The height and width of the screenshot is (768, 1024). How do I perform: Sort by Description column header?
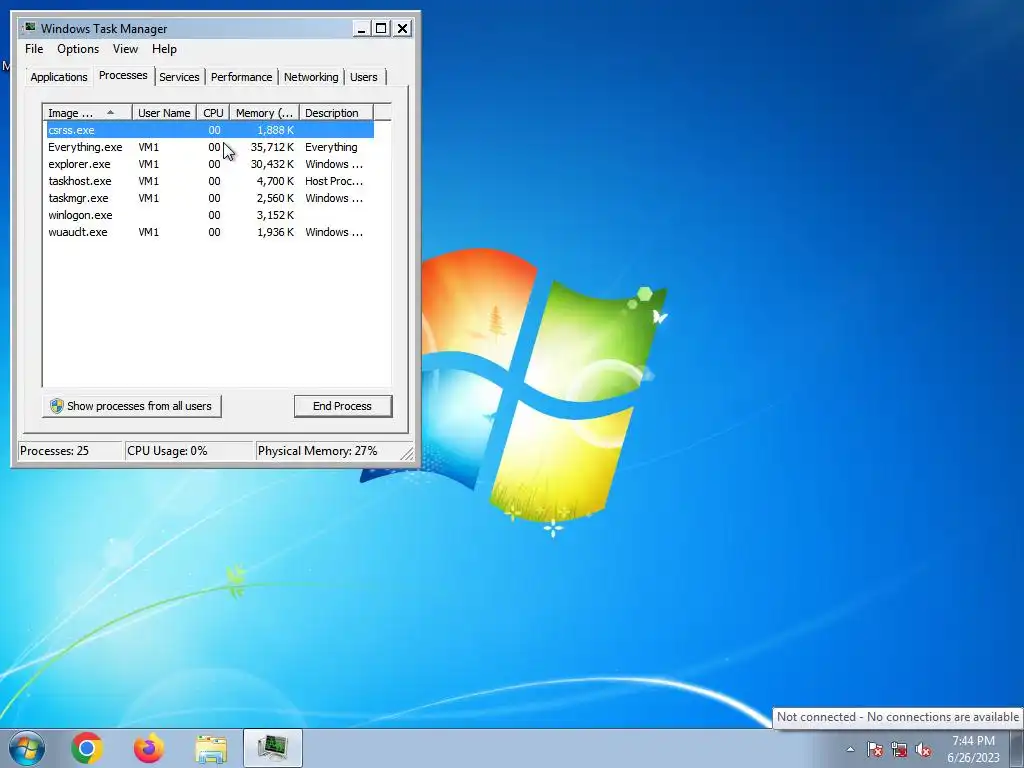click(x=336, y=113)
